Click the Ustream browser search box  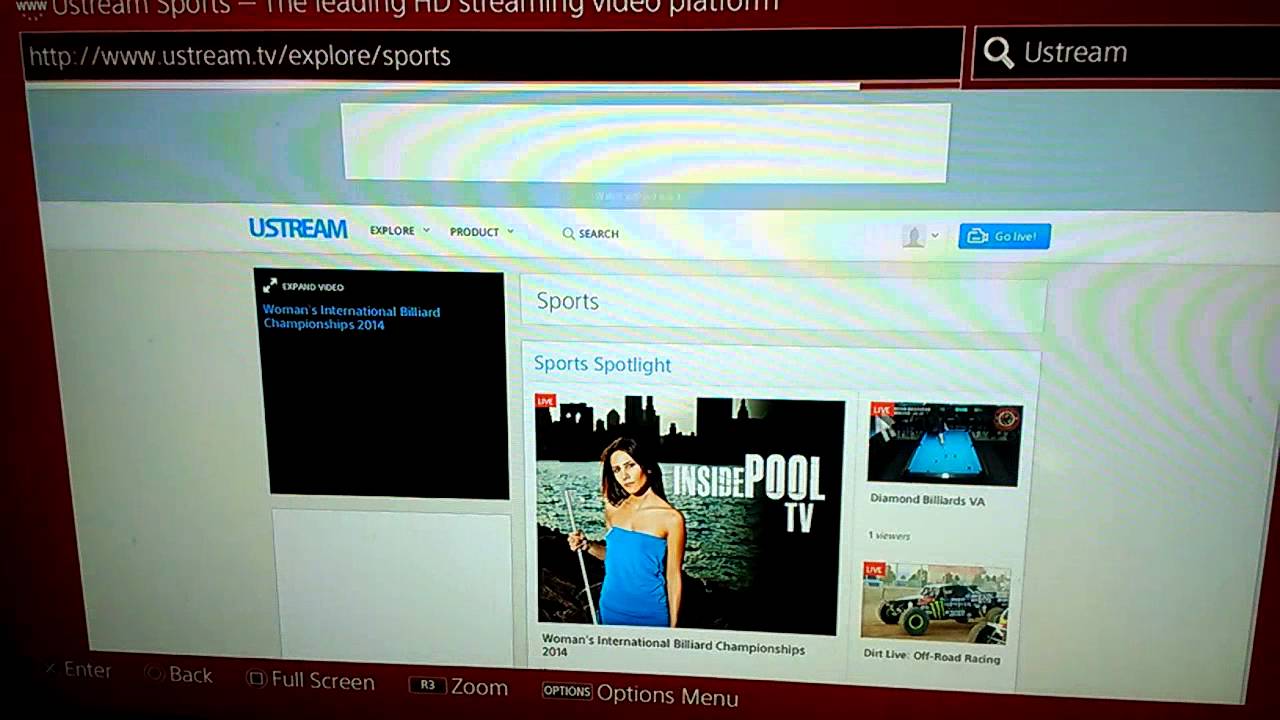[1128, 53]
